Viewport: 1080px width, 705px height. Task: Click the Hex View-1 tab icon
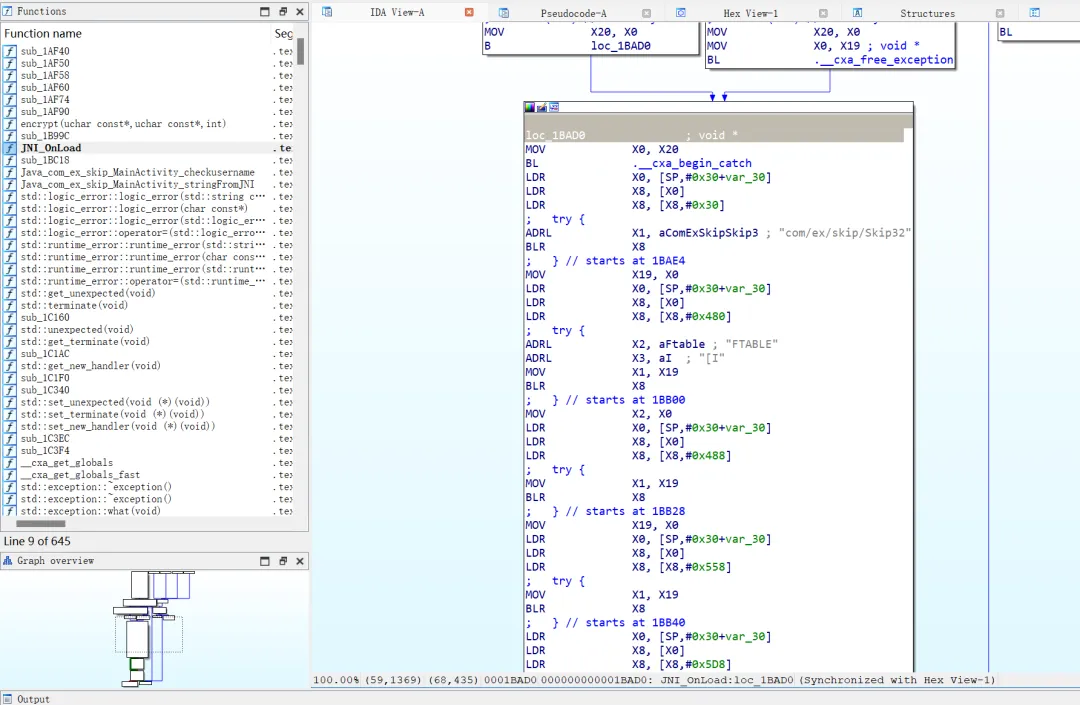click(681, 13)
